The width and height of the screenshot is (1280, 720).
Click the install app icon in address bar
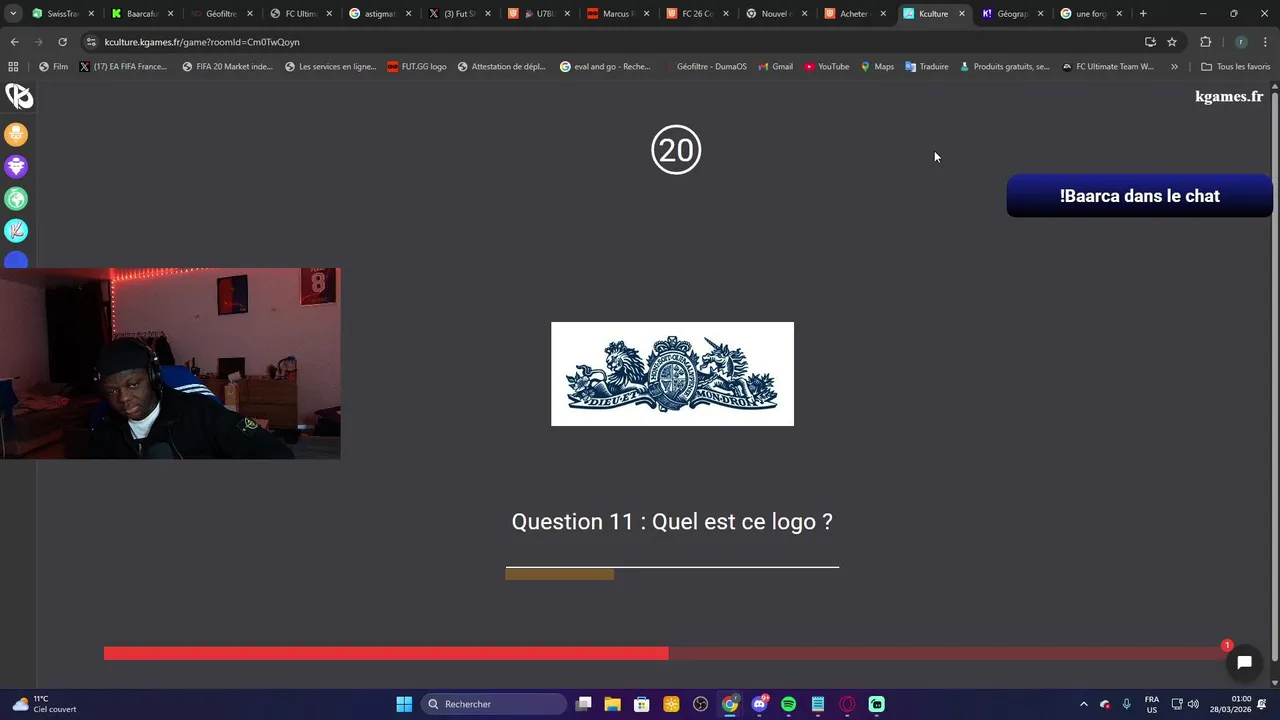(x=1150, y=42)
